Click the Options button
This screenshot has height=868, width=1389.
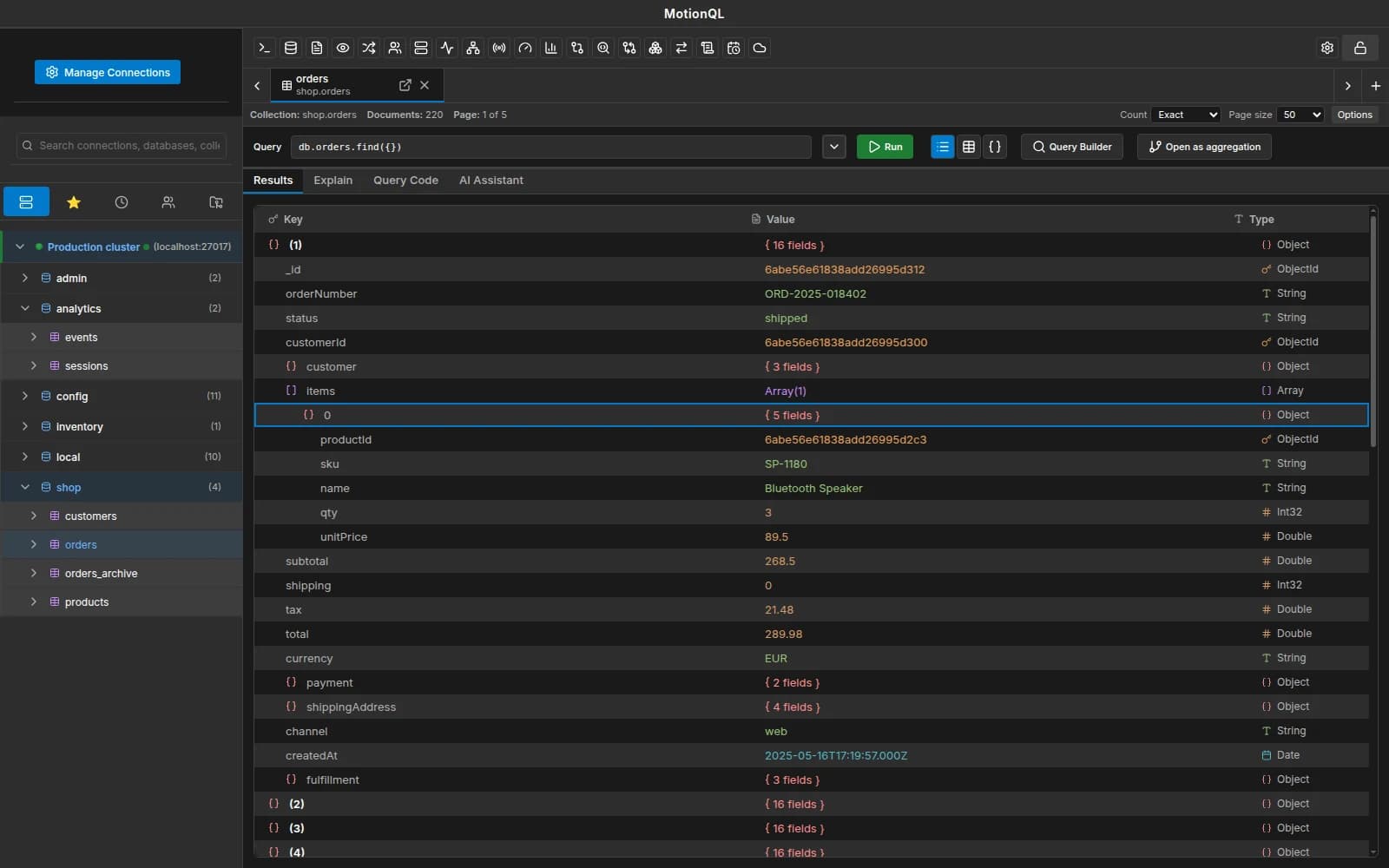coord(1354,115)
